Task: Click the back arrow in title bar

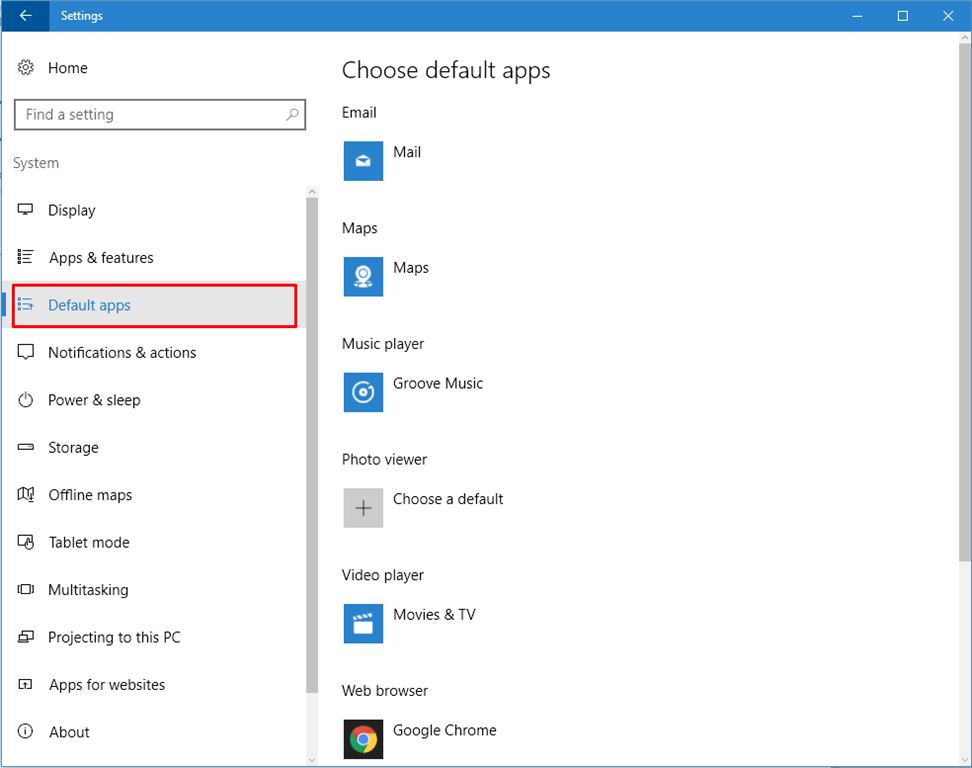Action: click(x=24, y=16)
